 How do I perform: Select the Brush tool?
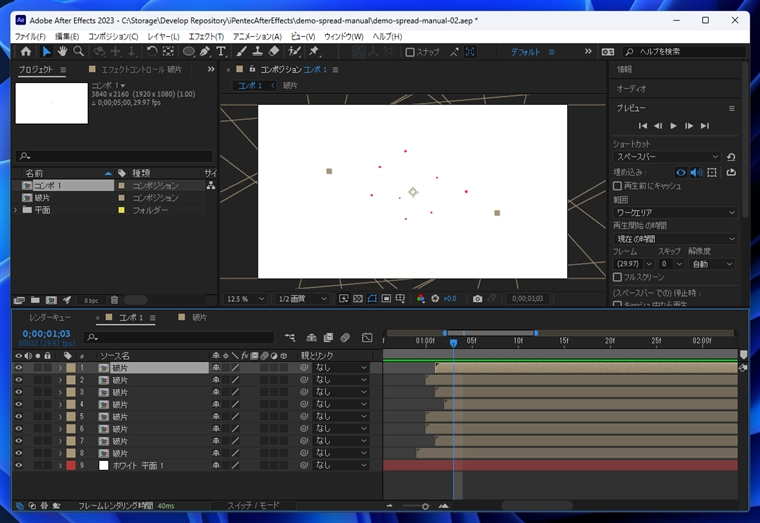pos(242,51)
